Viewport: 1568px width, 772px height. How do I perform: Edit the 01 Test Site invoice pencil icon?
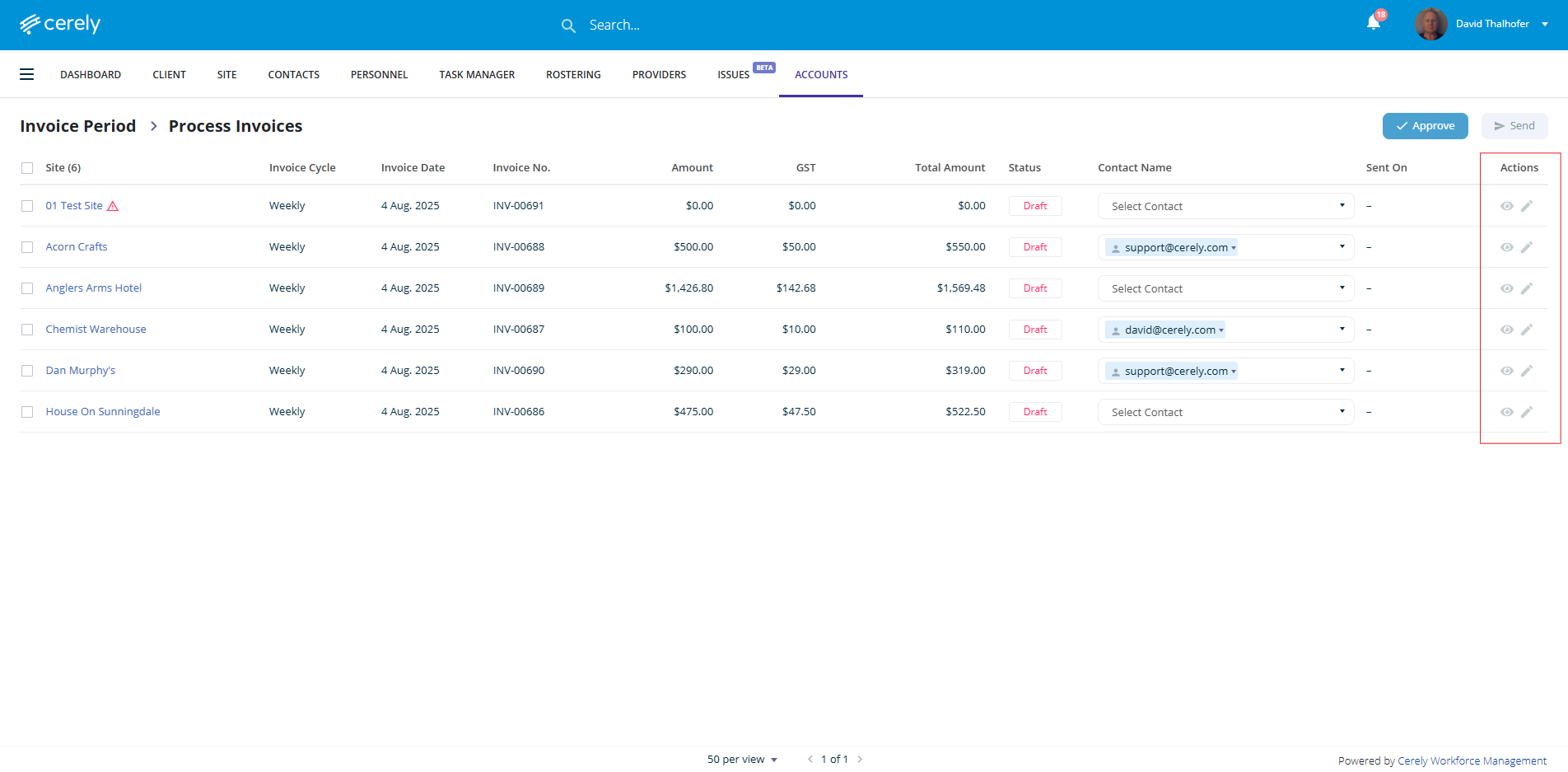click(1526, 206)
